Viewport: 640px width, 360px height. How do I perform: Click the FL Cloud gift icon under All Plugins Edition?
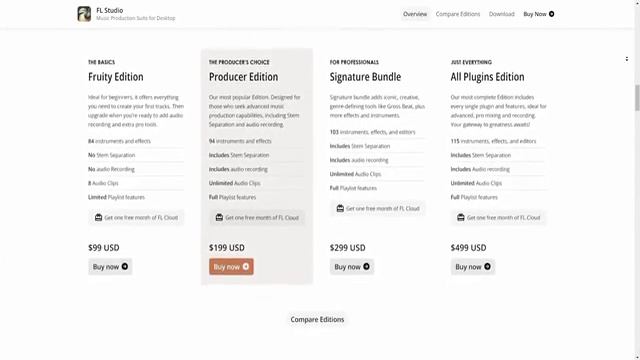coord(461,218)
